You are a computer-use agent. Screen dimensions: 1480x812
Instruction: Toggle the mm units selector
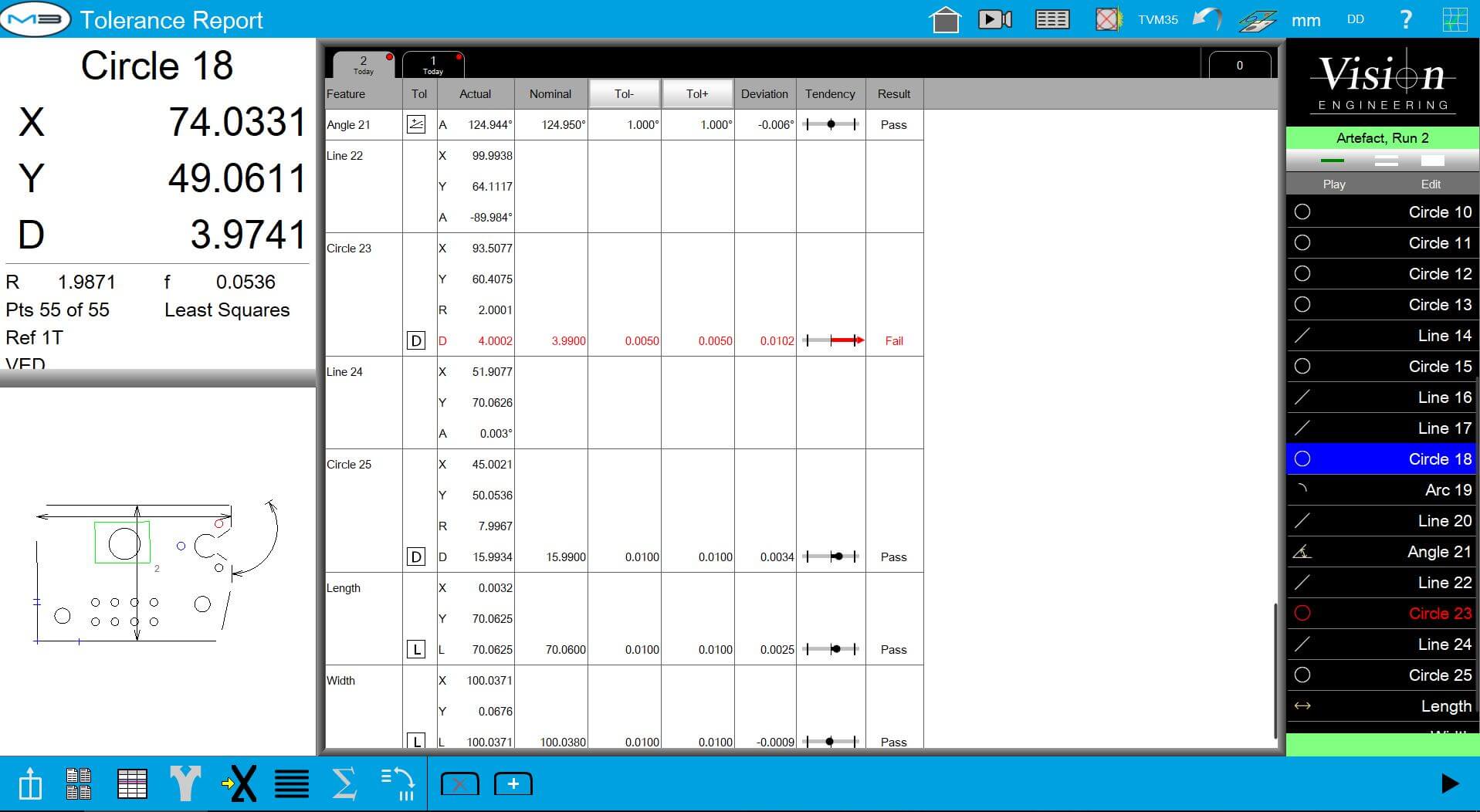point(1306,20)
